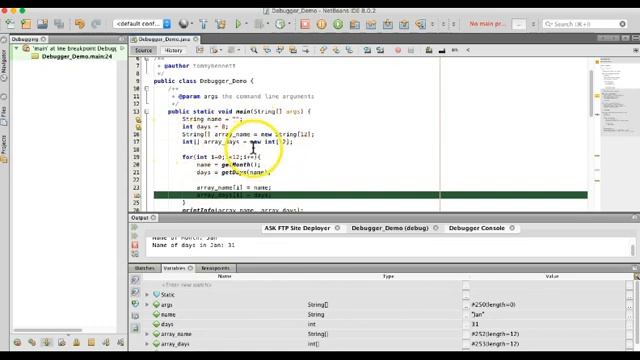Viewport: 640px width, 360px height.
Task: Click the Clean and Build icon
Action: click(x=220, y=24)
